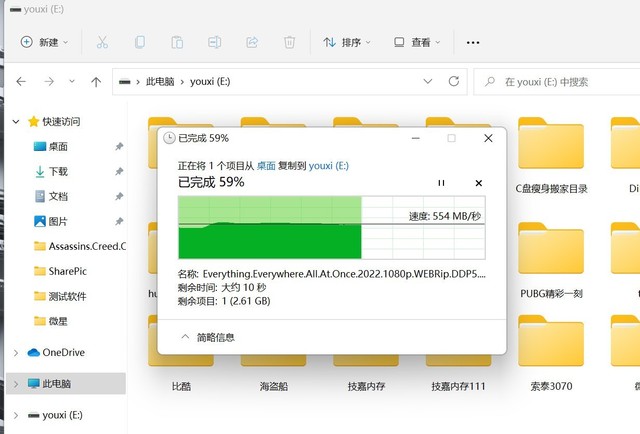This screenshot has height=434, width=640.
Task: Click the pin icon beside 文档
Action: tap(119, 196)
